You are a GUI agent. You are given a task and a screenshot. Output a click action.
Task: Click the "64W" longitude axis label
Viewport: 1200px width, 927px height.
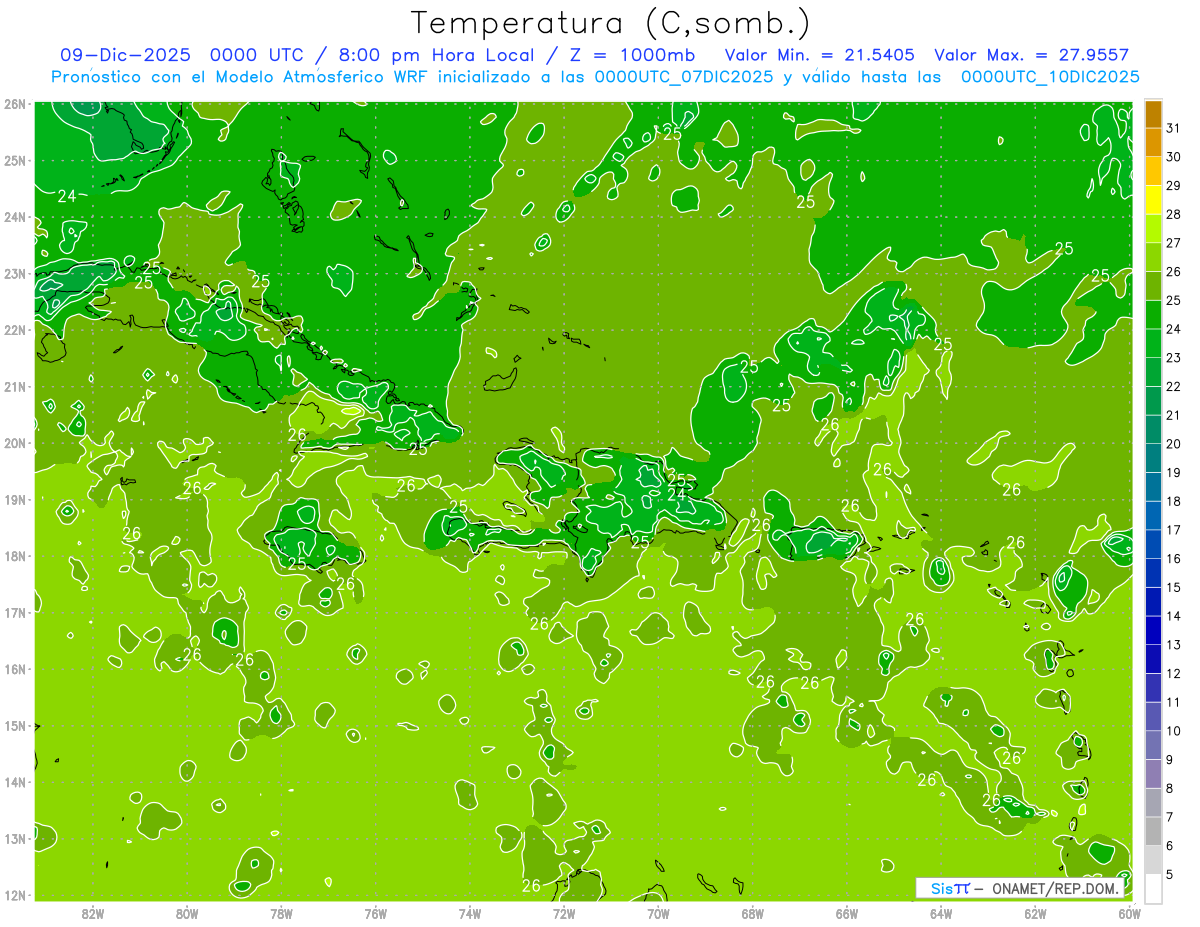941,913
